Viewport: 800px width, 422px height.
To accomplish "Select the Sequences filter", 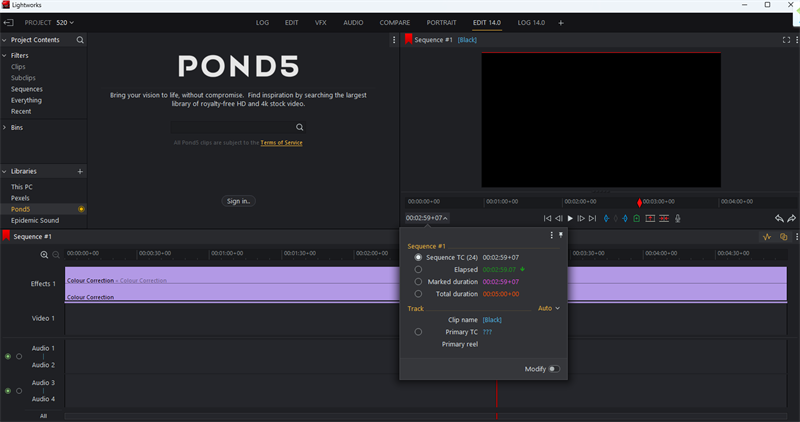I will [x=27, y=89].
